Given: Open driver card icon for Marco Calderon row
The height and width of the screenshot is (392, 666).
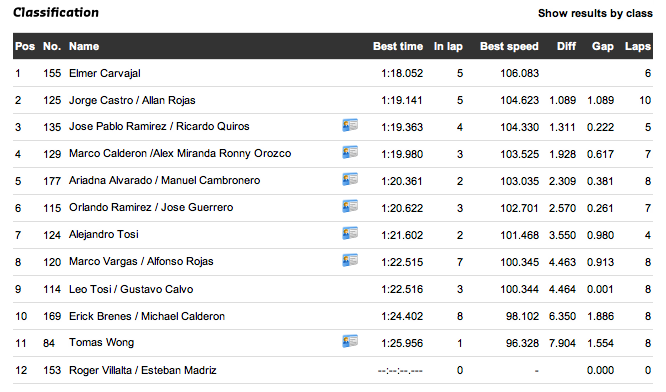Looking at the screenshot, I should click(x=350, y=152).
